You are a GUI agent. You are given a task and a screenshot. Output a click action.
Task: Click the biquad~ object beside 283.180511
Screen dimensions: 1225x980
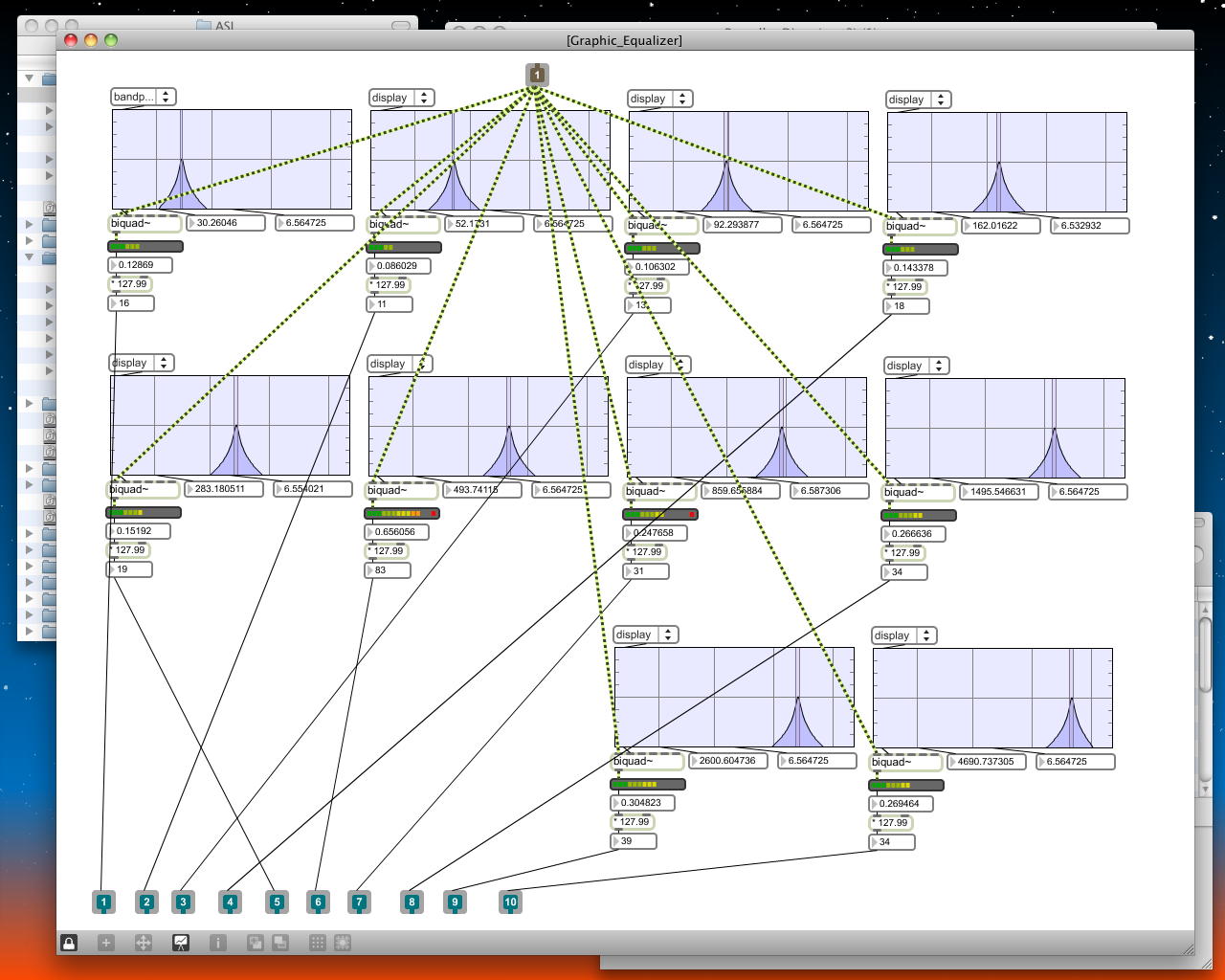[x=142, y=490]
